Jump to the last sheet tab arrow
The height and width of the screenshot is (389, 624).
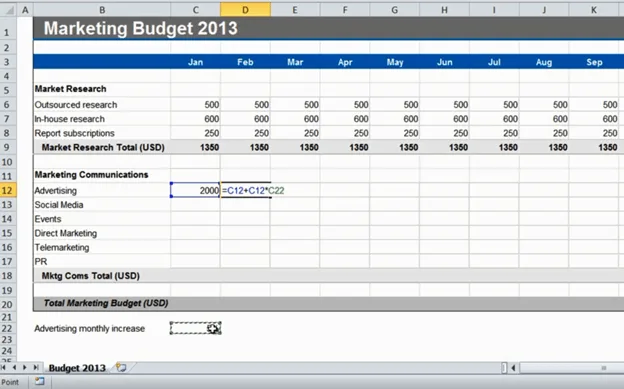[36, 367]
